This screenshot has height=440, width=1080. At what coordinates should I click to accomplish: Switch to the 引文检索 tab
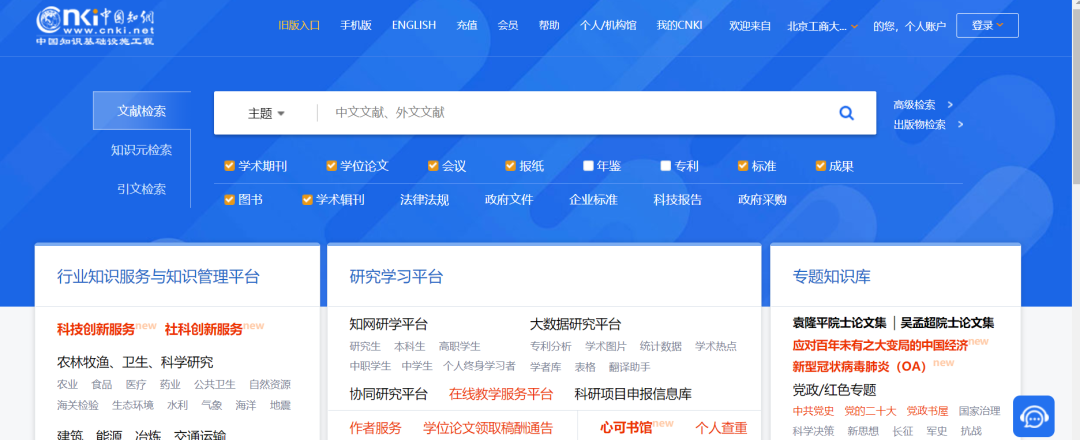tap(141, 189)
